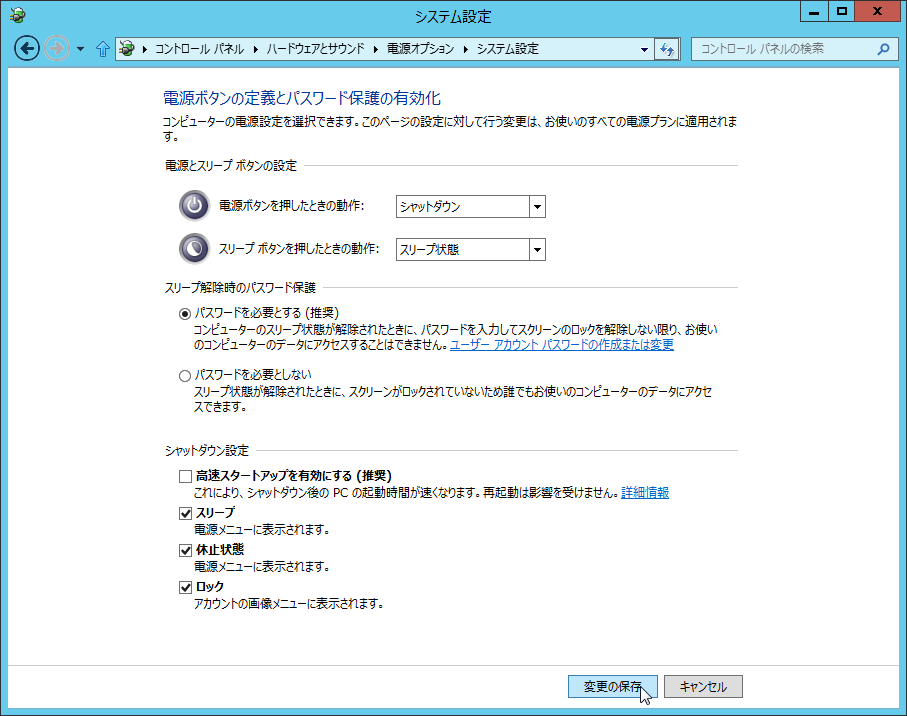Image resolution: width=907 pixels, height=716 pixels.
Task: Click キャンセル button
Action: point(703,687)
